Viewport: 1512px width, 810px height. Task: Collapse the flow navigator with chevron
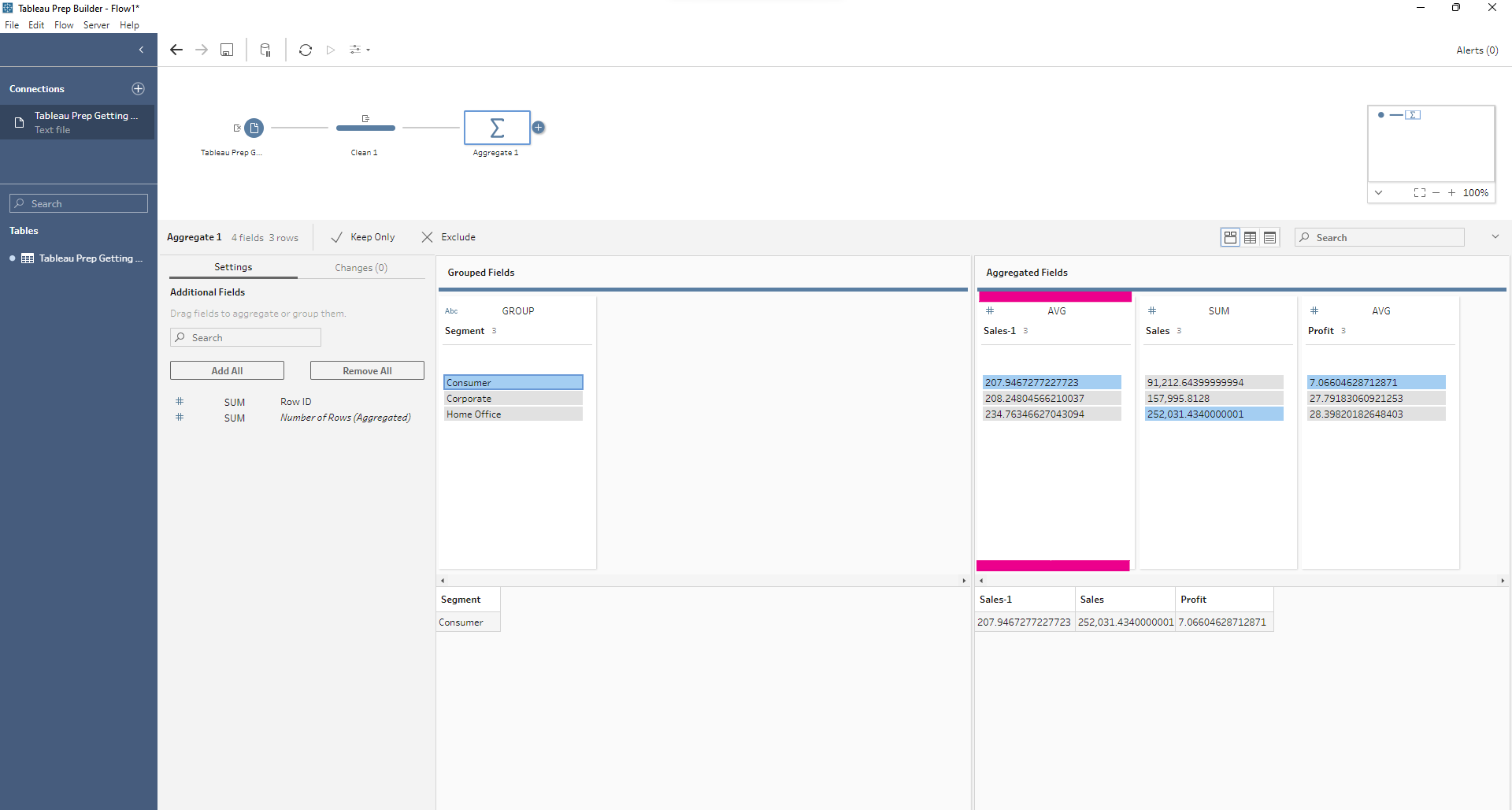(x=1378, y=192)
